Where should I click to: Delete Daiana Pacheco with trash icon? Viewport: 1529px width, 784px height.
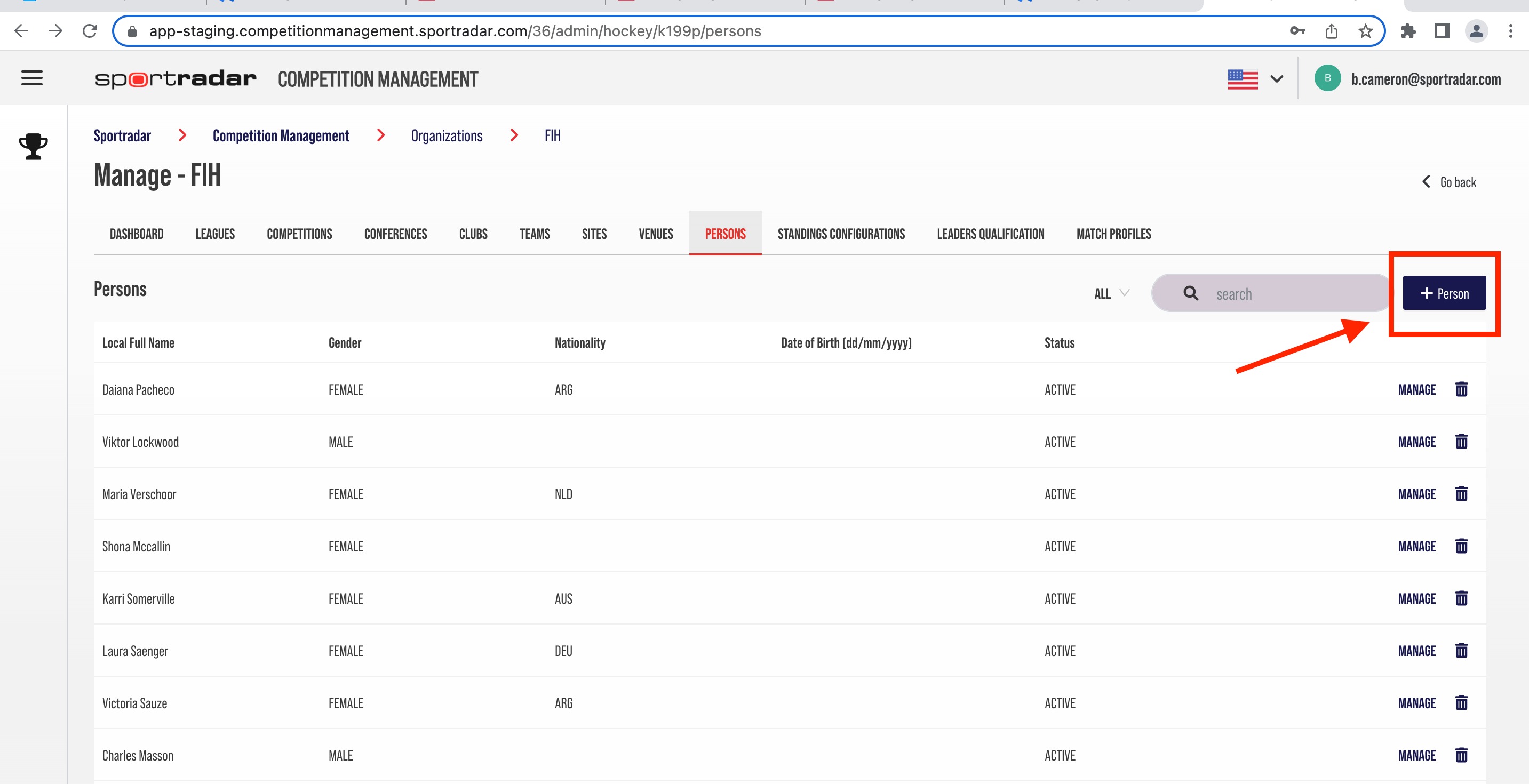(x=1461, y=389)
